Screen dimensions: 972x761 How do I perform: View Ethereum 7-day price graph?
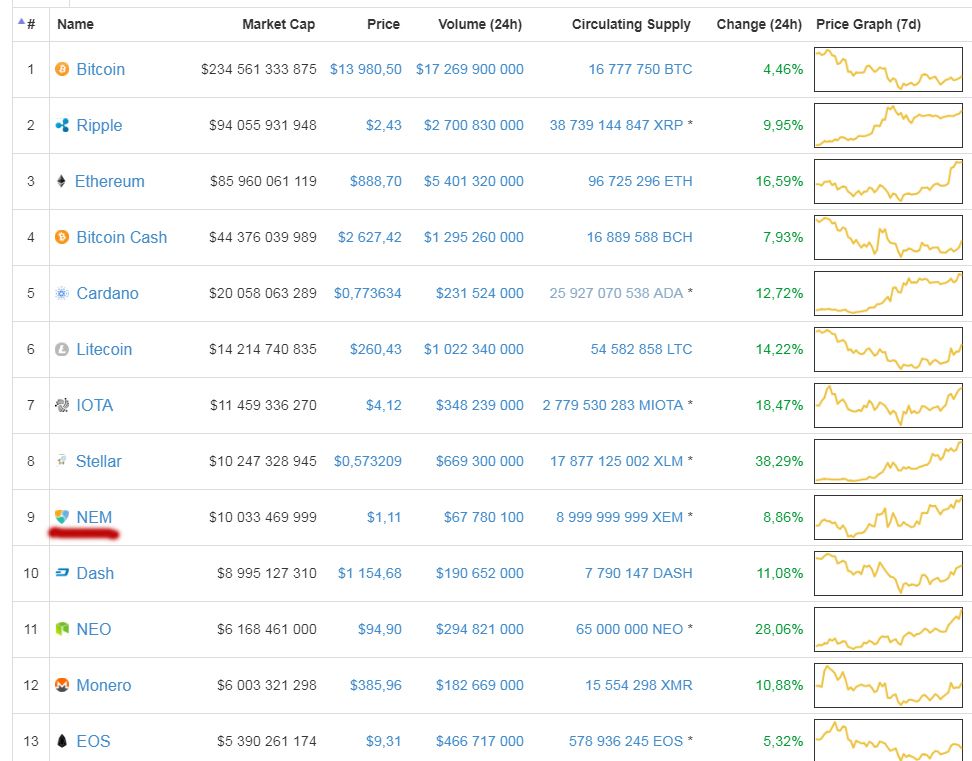(888, 181)
